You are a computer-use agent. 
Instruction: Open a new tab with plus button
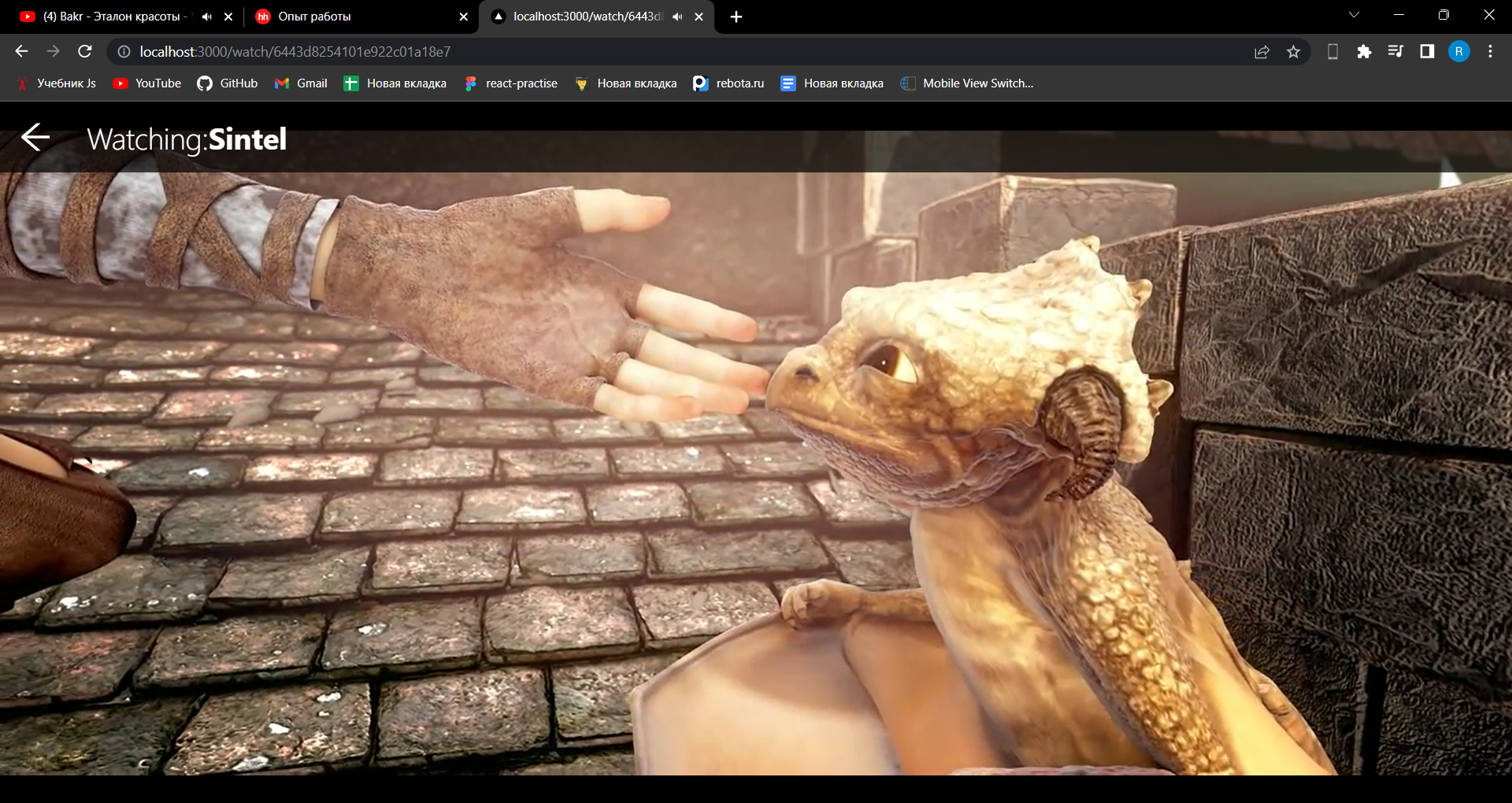tap(736, 17)
